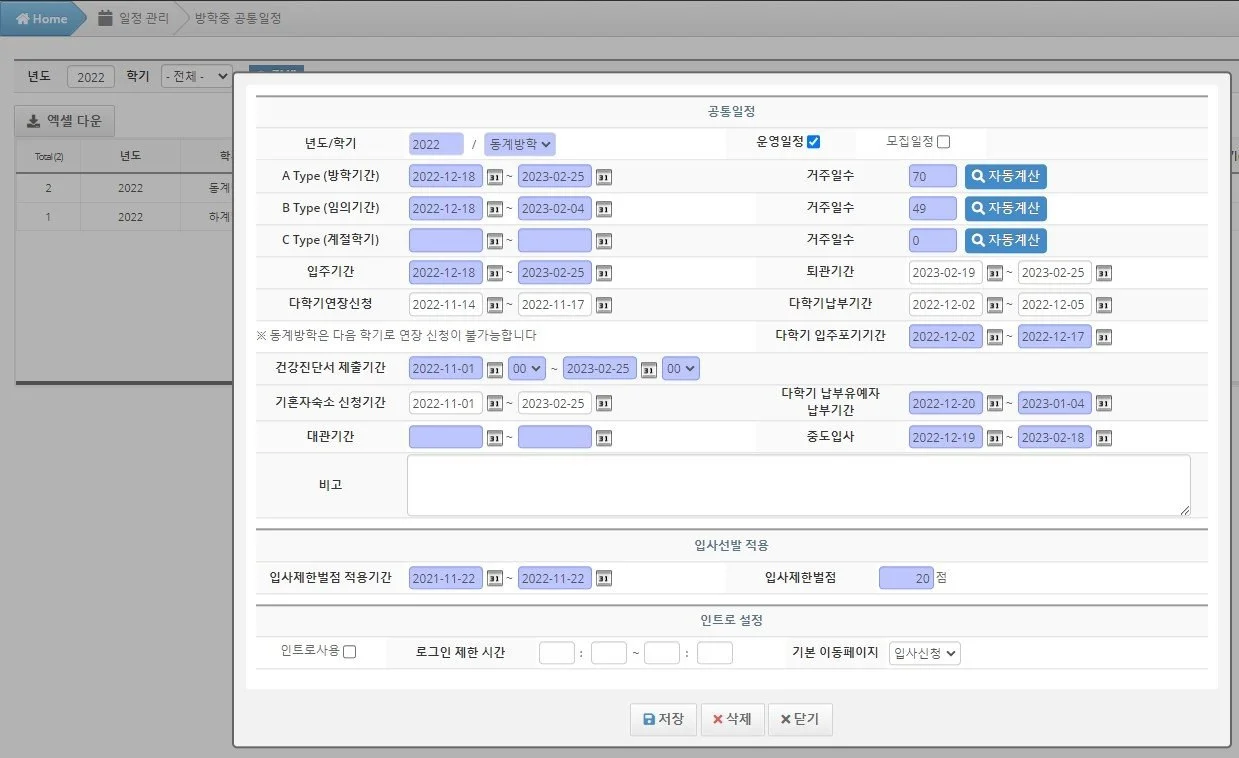Viewport: 1239px width, 758px height.
Task: Open the 동계방학 semester dropdown
Action: (520, 144)
